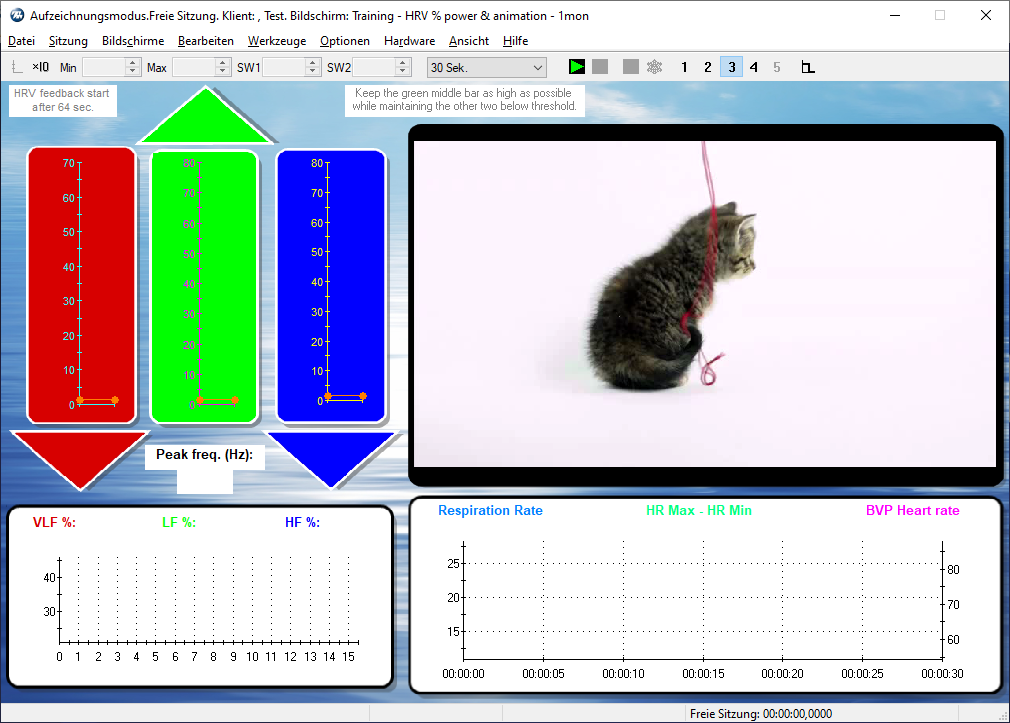Click into the Min value field
This screenshot has height=723, width=1010.
click(104, 67)
